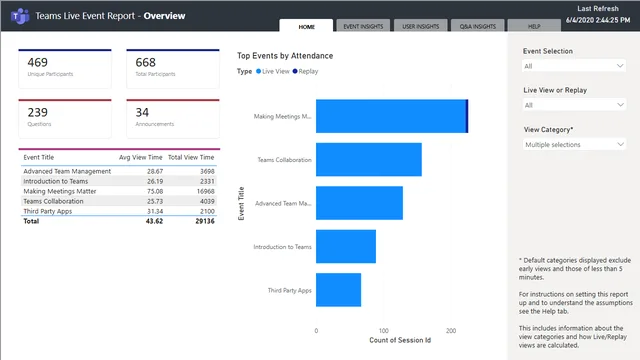The image size is (640, 360).
Task: Click the Top Events by Attendance title
Action: [x=285, y=56]
